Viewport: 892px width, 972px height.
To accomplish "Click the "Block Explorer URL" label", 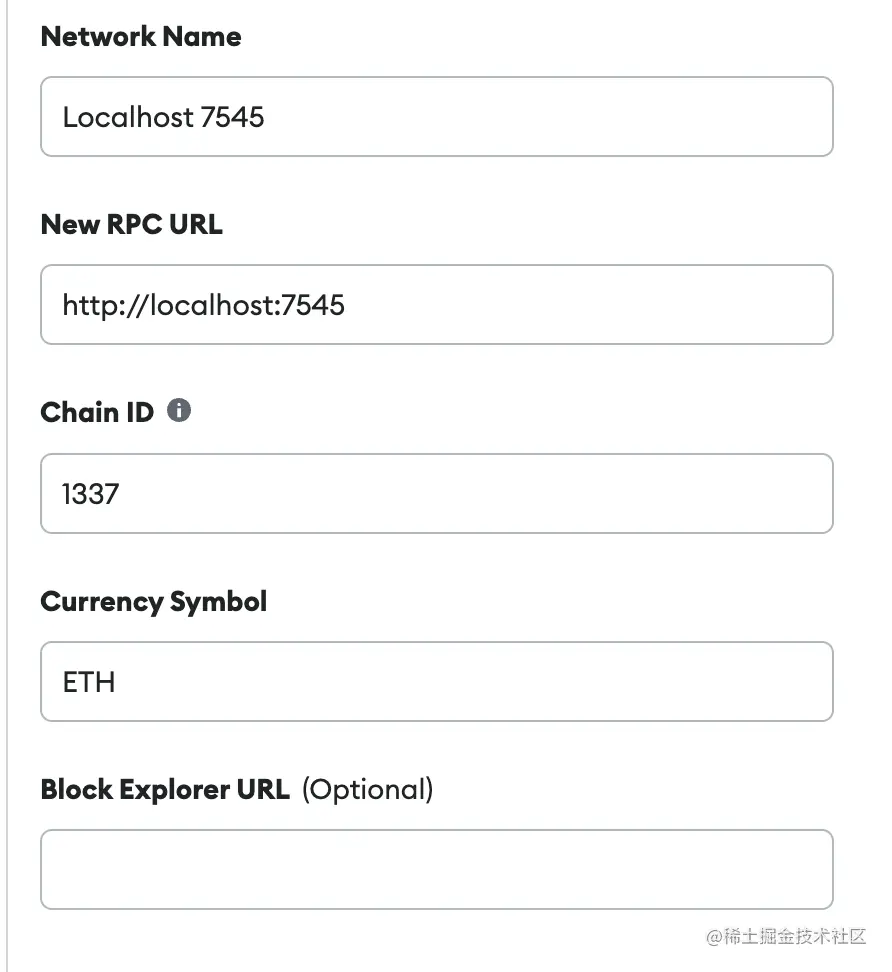I will [x=165, y=789].
